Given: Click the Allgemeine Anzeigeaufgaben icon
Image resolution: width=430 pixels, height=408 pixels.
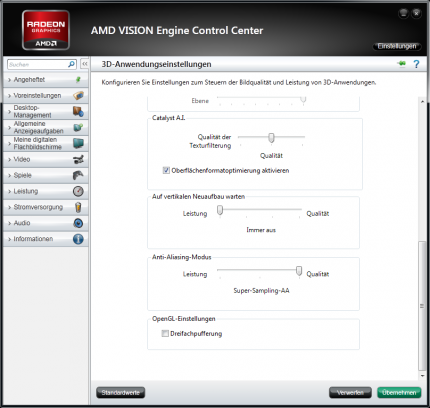Looking at the screenshot, I should (78, 127).
